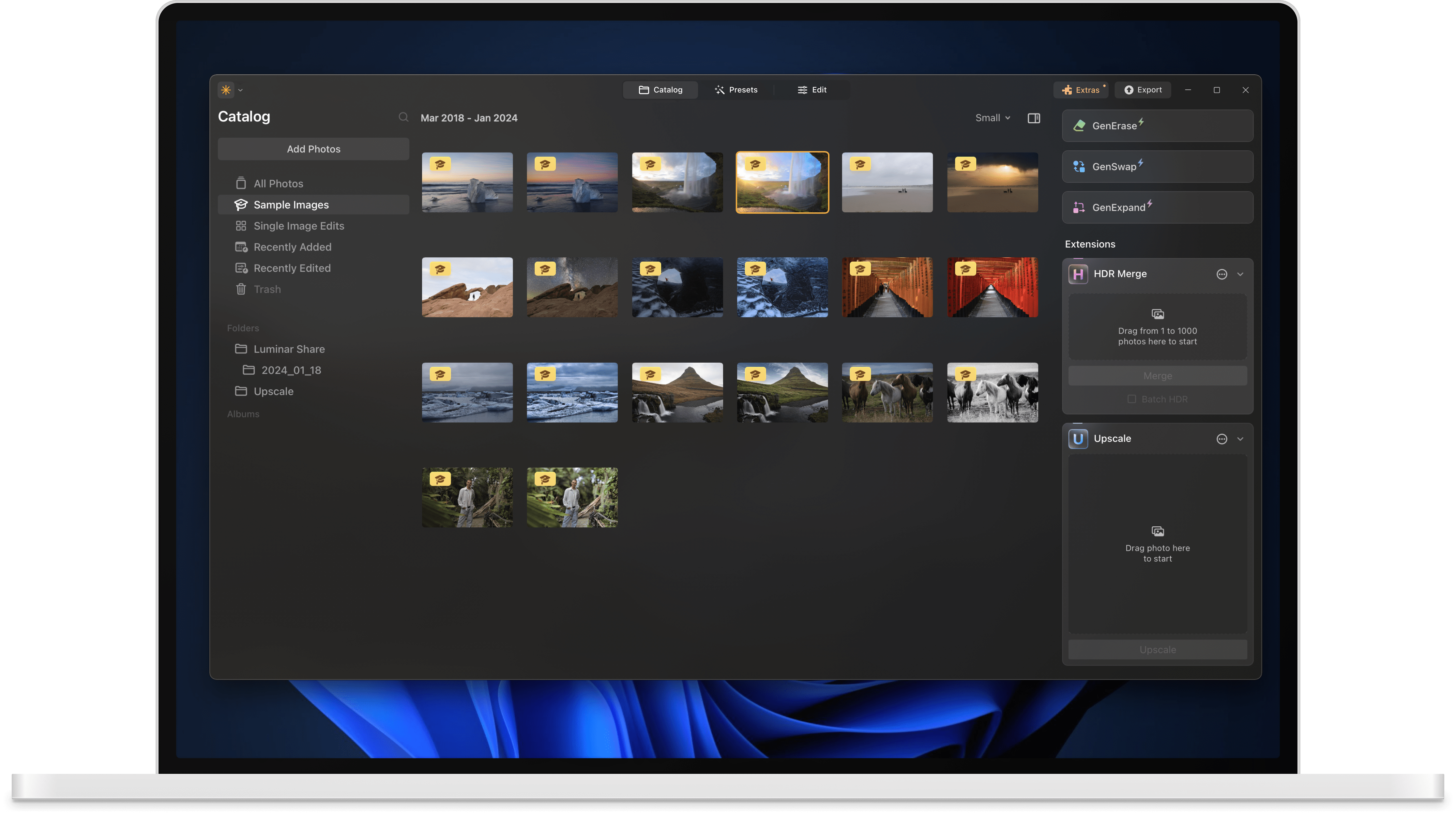Select the GenExpand tool
Screen dimensions: 1456x813
pos(1157,207)
